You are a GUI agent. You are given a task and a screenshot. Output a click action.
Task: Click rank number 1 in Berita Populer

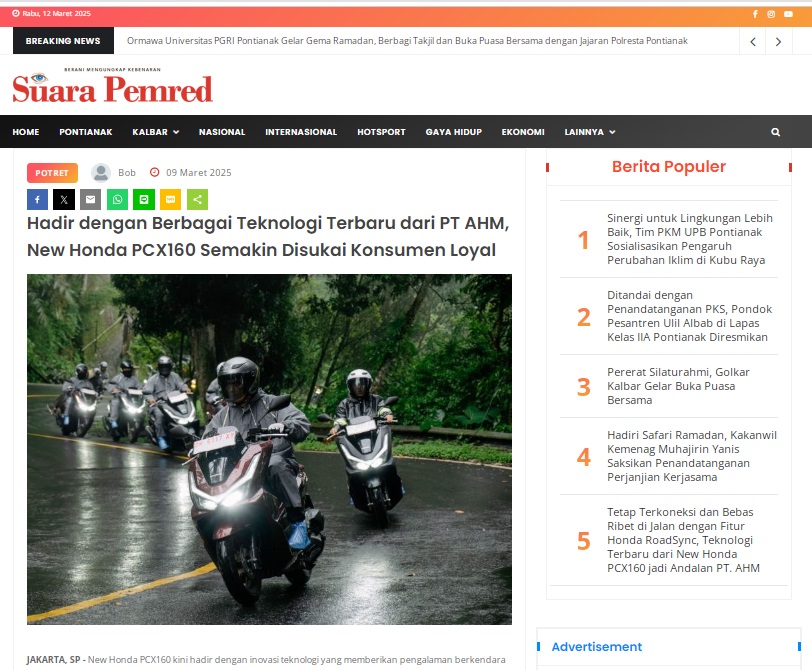point(584,240)
